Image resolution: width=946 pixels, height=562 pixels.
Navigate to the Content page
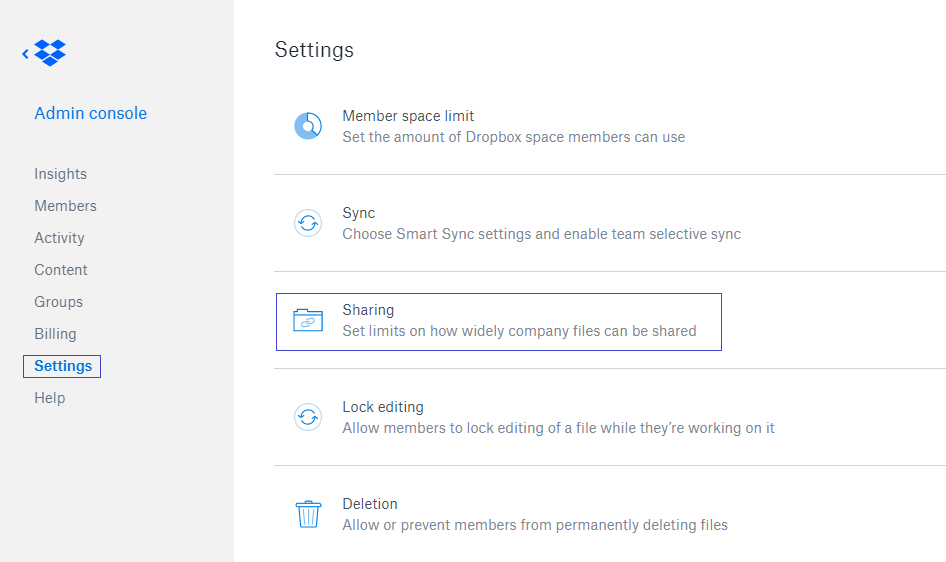[x=61, y=270]
